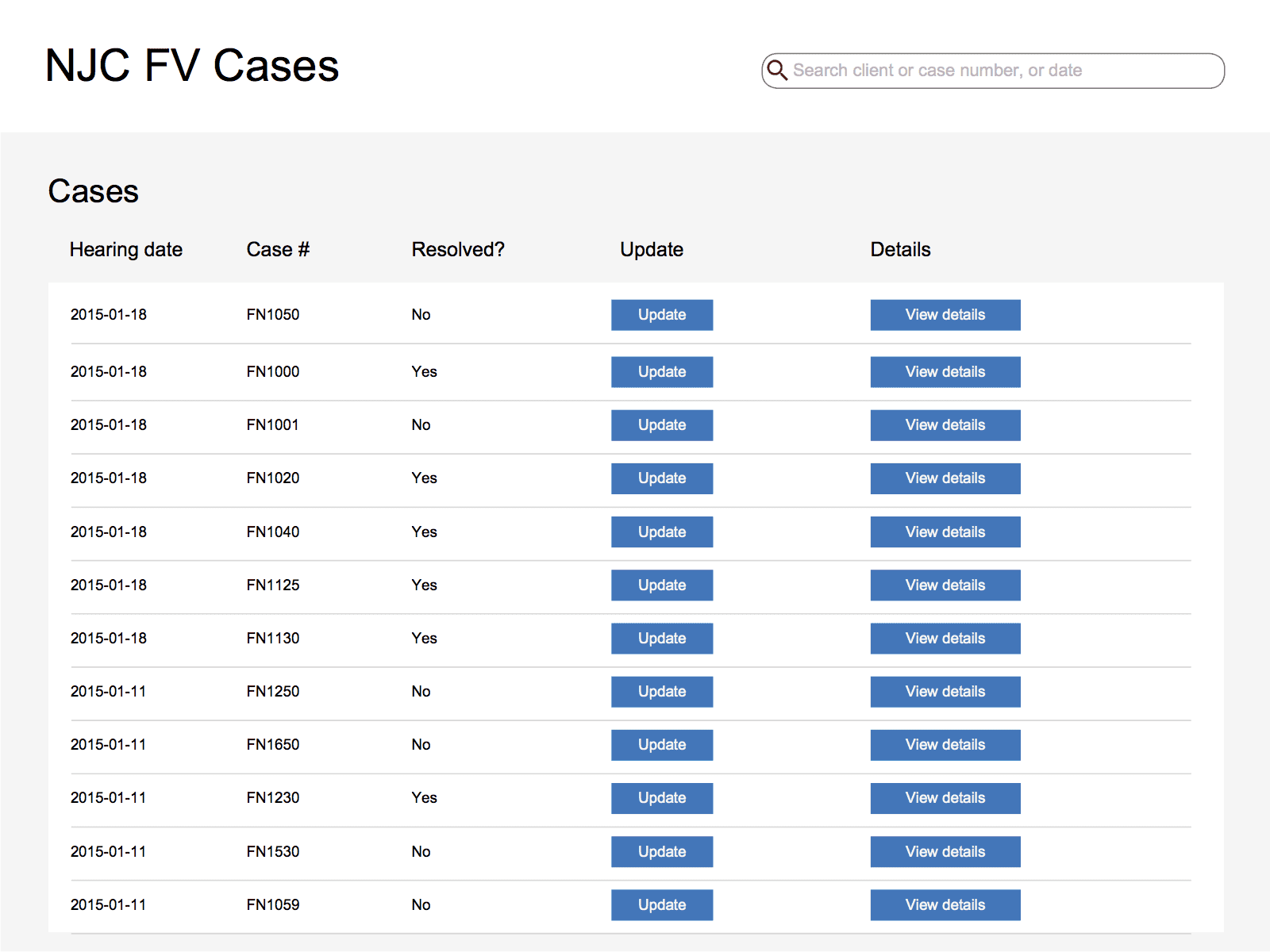View details for case FN1000
The width and height of the screenshot is (1270, 952).
pyautogui.click(x=945, y=372)
